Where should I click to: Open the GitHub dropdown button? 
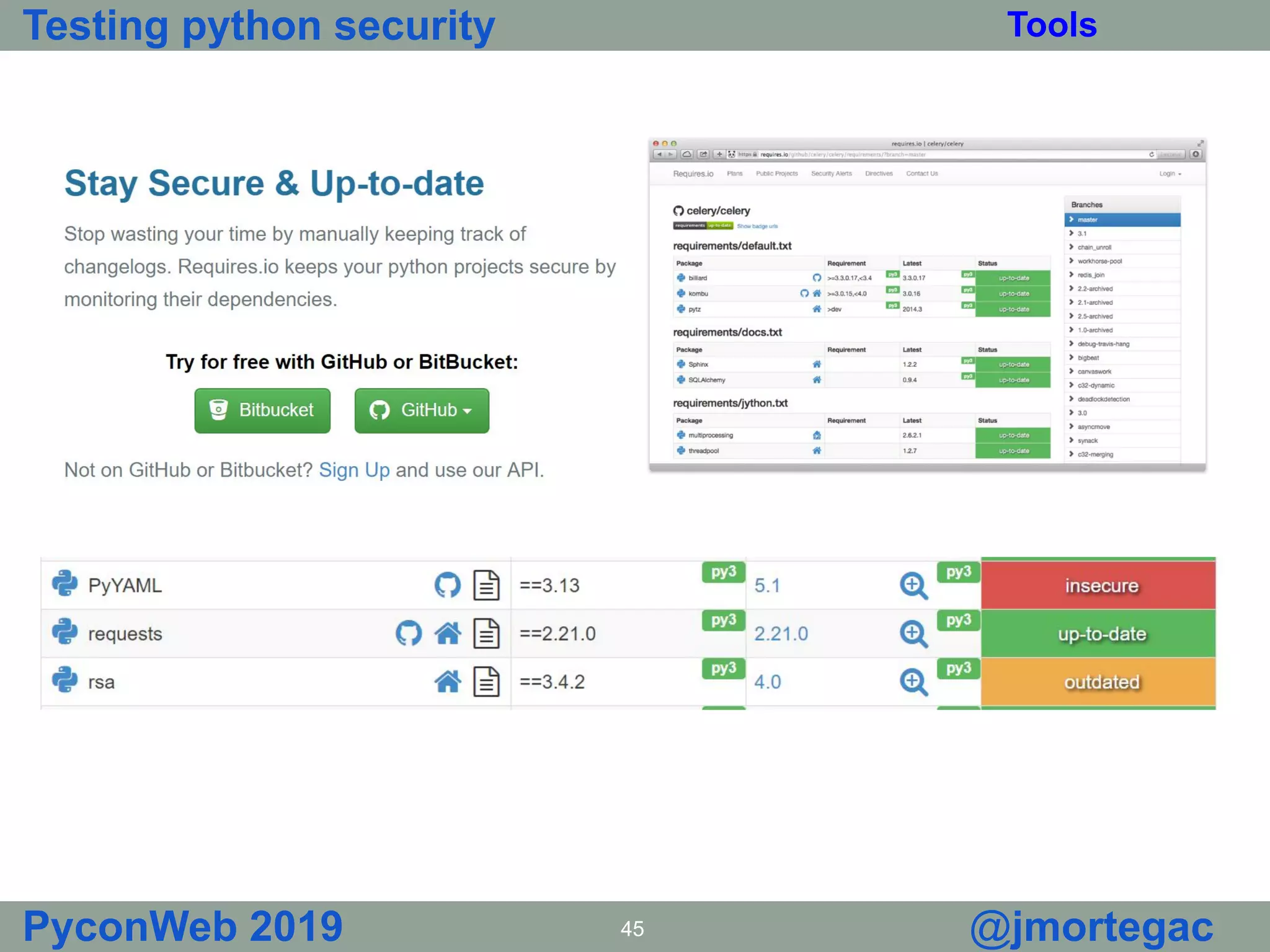coord(422,410)
